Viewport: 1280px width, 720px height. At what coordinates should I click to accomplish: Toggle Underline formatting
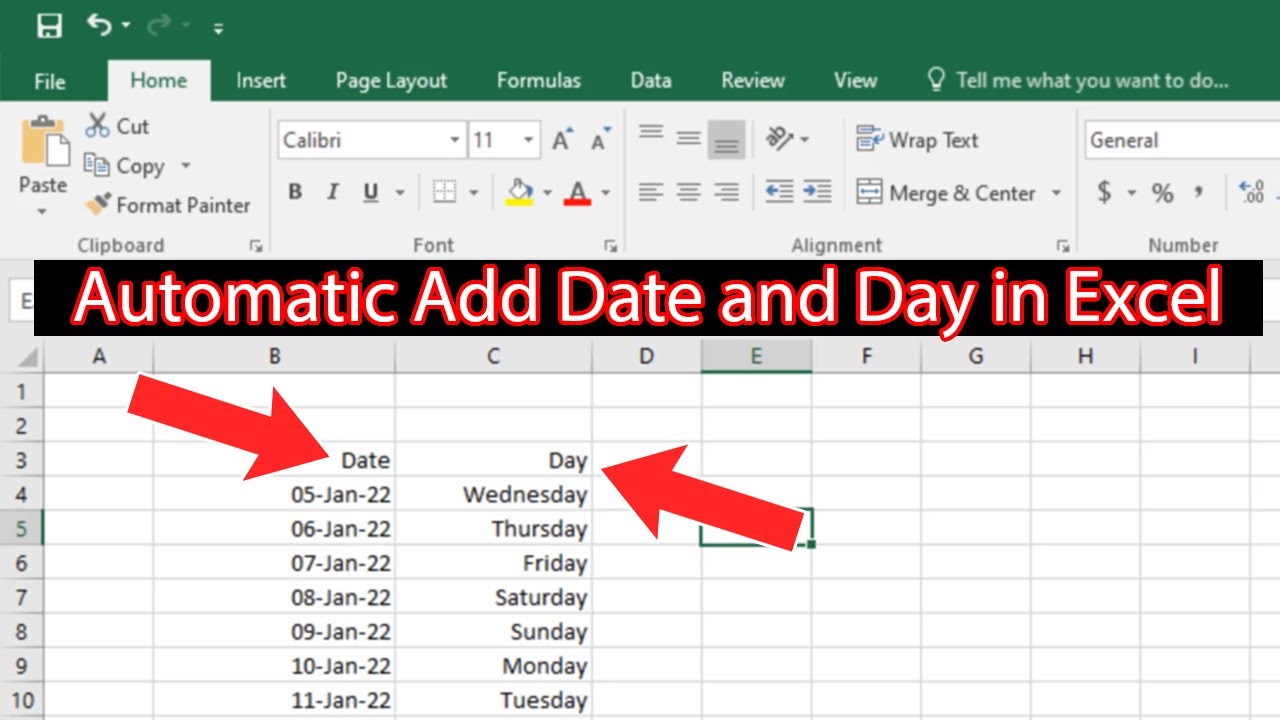point(371,192)
